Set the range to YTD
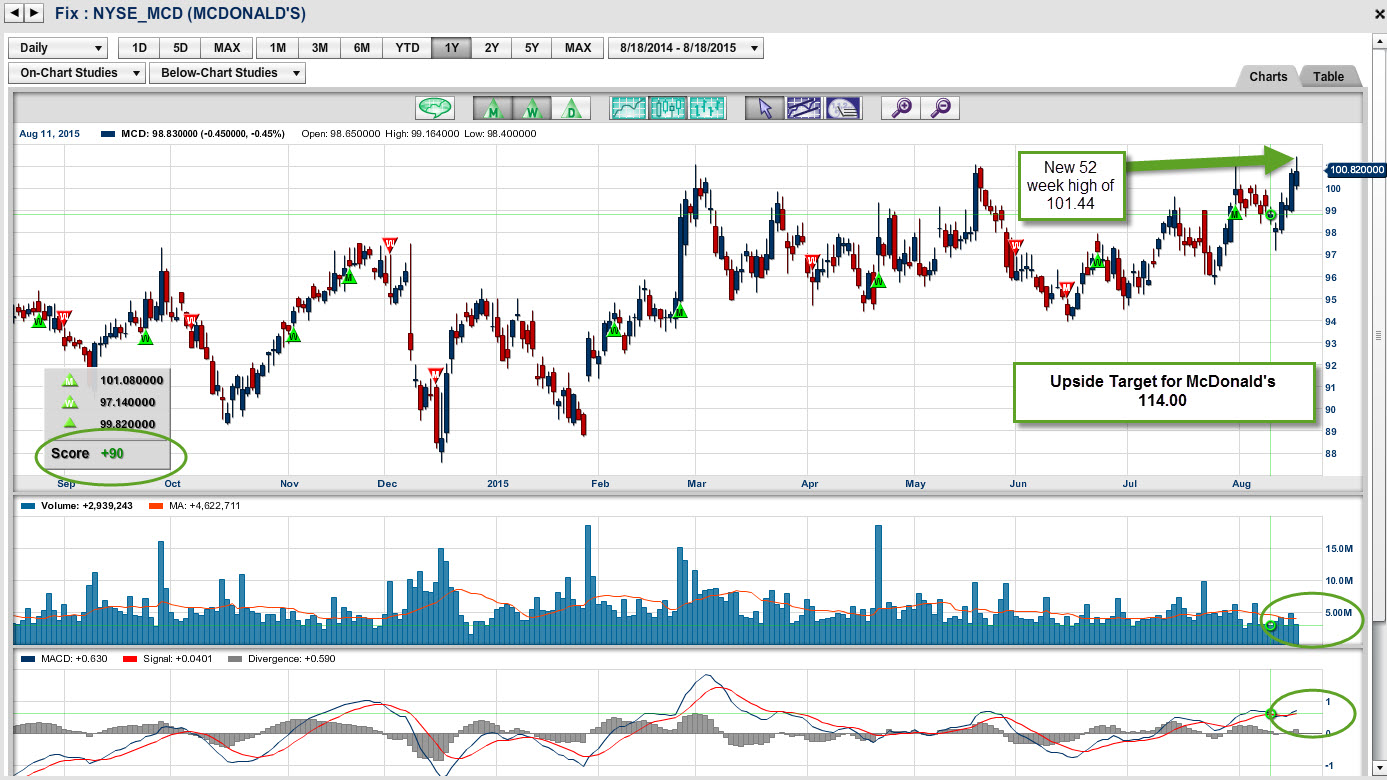This screenshot has width=1387, height=780. (407, 48)
